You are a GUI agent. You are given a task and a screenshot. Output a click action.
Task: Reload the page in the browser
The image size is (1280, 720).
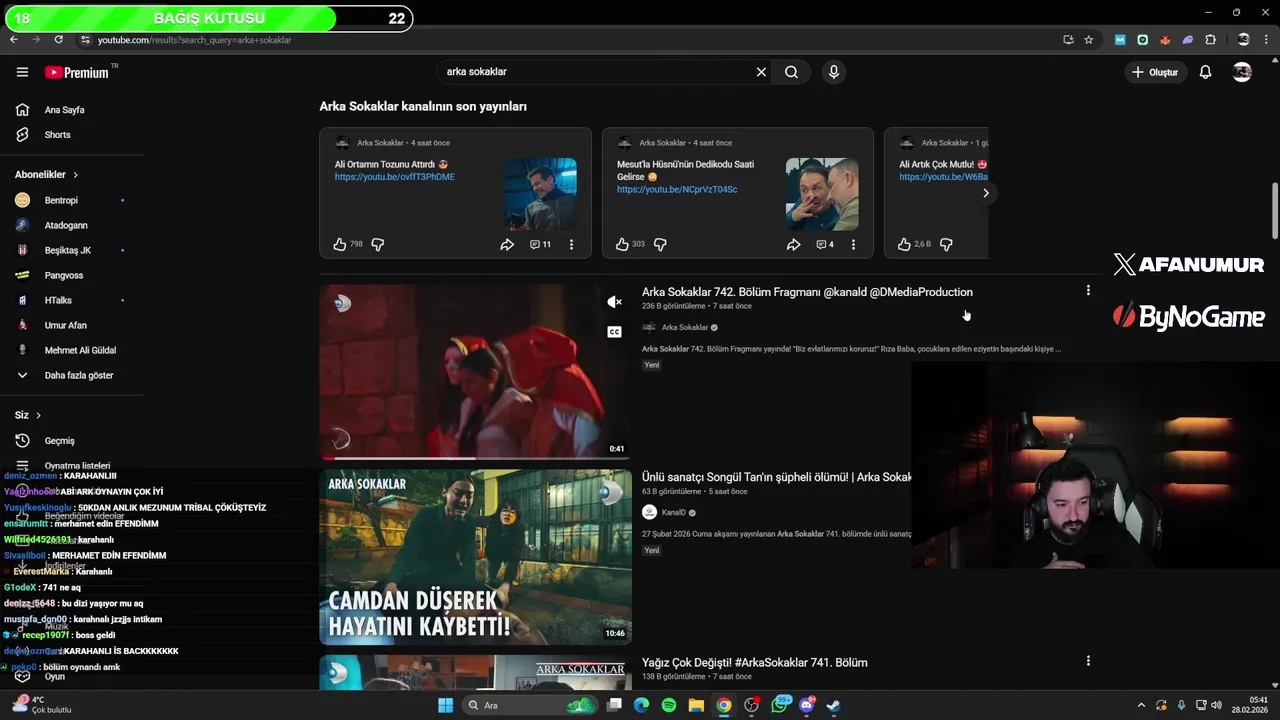tap(59, 40)
